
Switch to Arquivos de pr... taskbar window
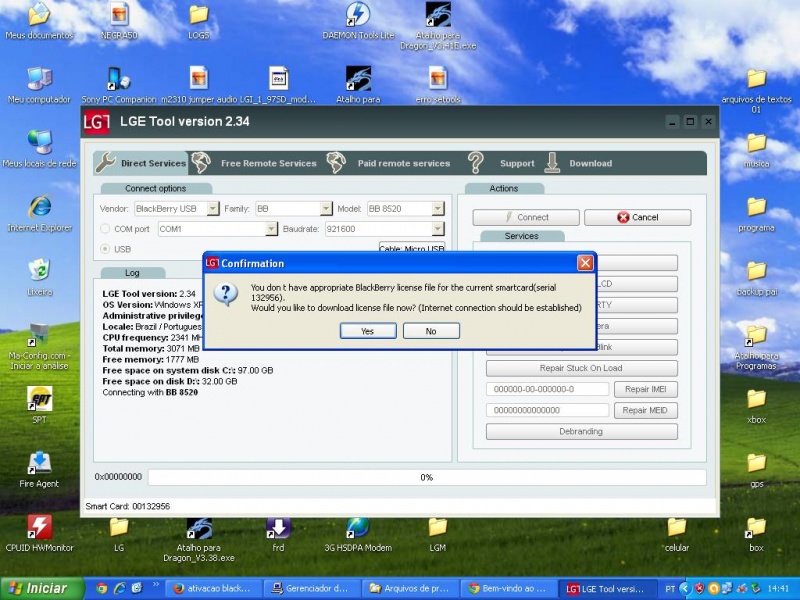pyautogui.click(x=411, y=588)
